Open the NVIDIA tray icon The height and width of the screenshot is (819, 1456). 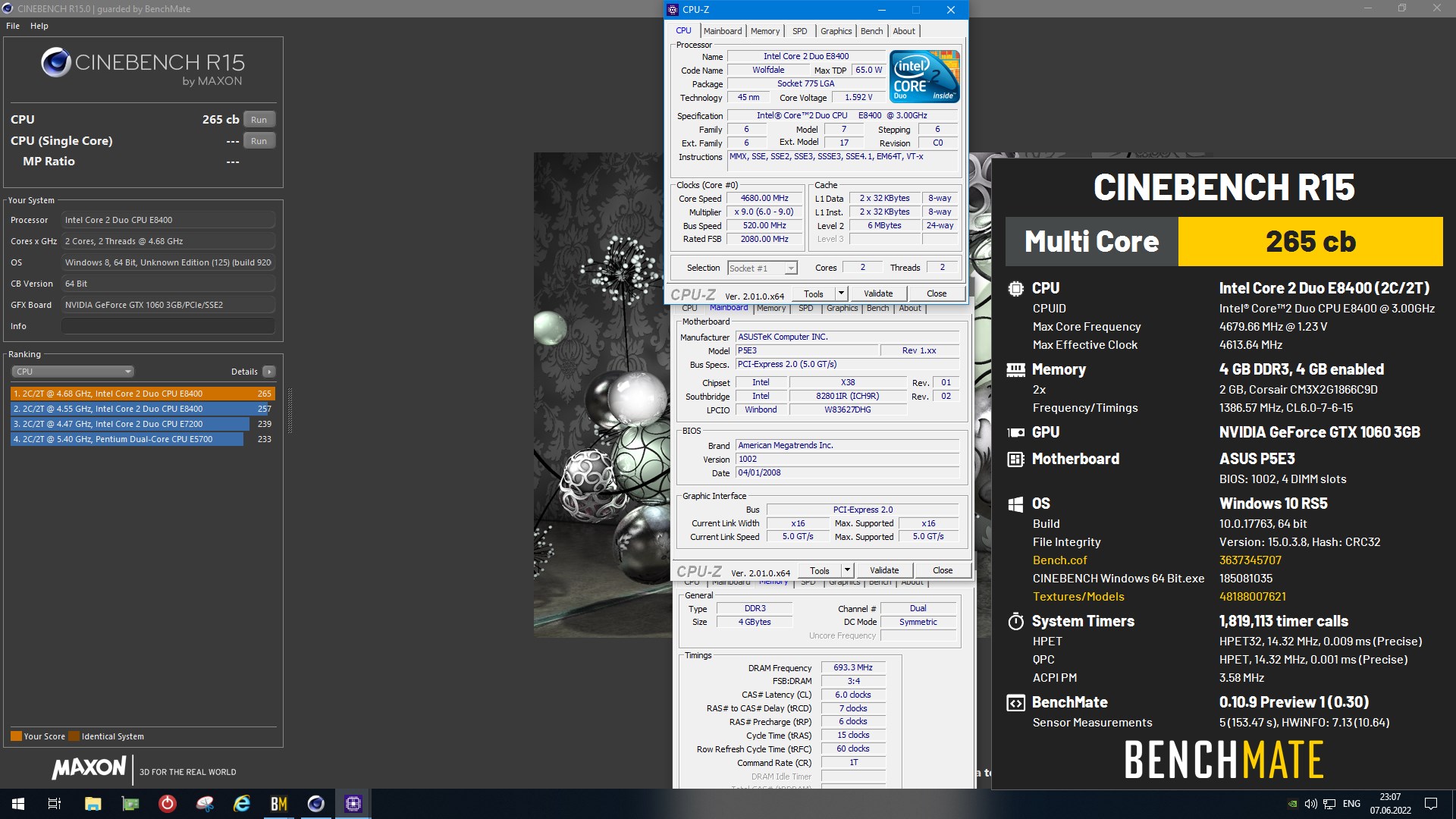(x=1292, y=804)
